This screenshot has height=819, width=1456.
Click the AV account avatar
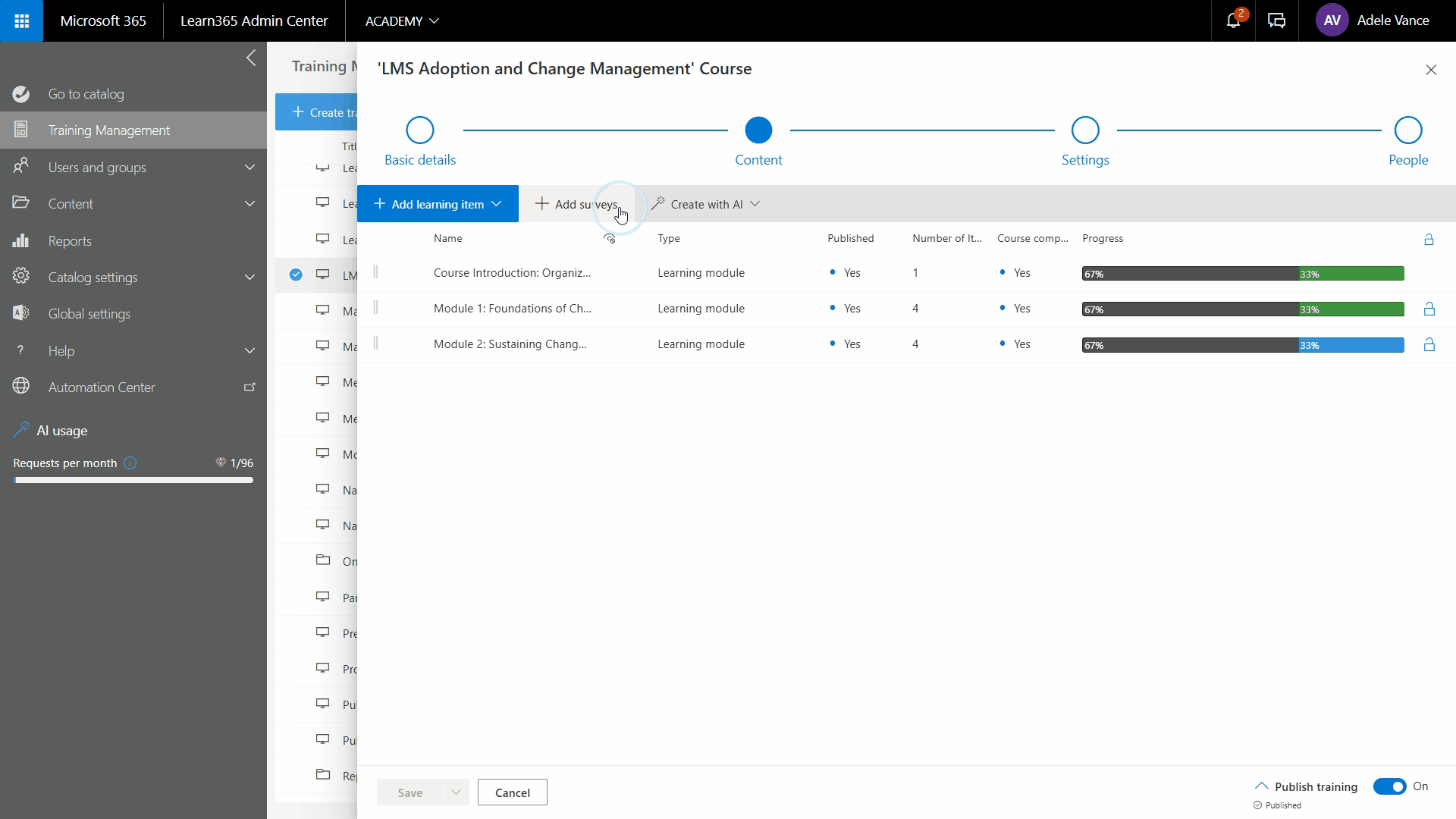click(1332, 20)
